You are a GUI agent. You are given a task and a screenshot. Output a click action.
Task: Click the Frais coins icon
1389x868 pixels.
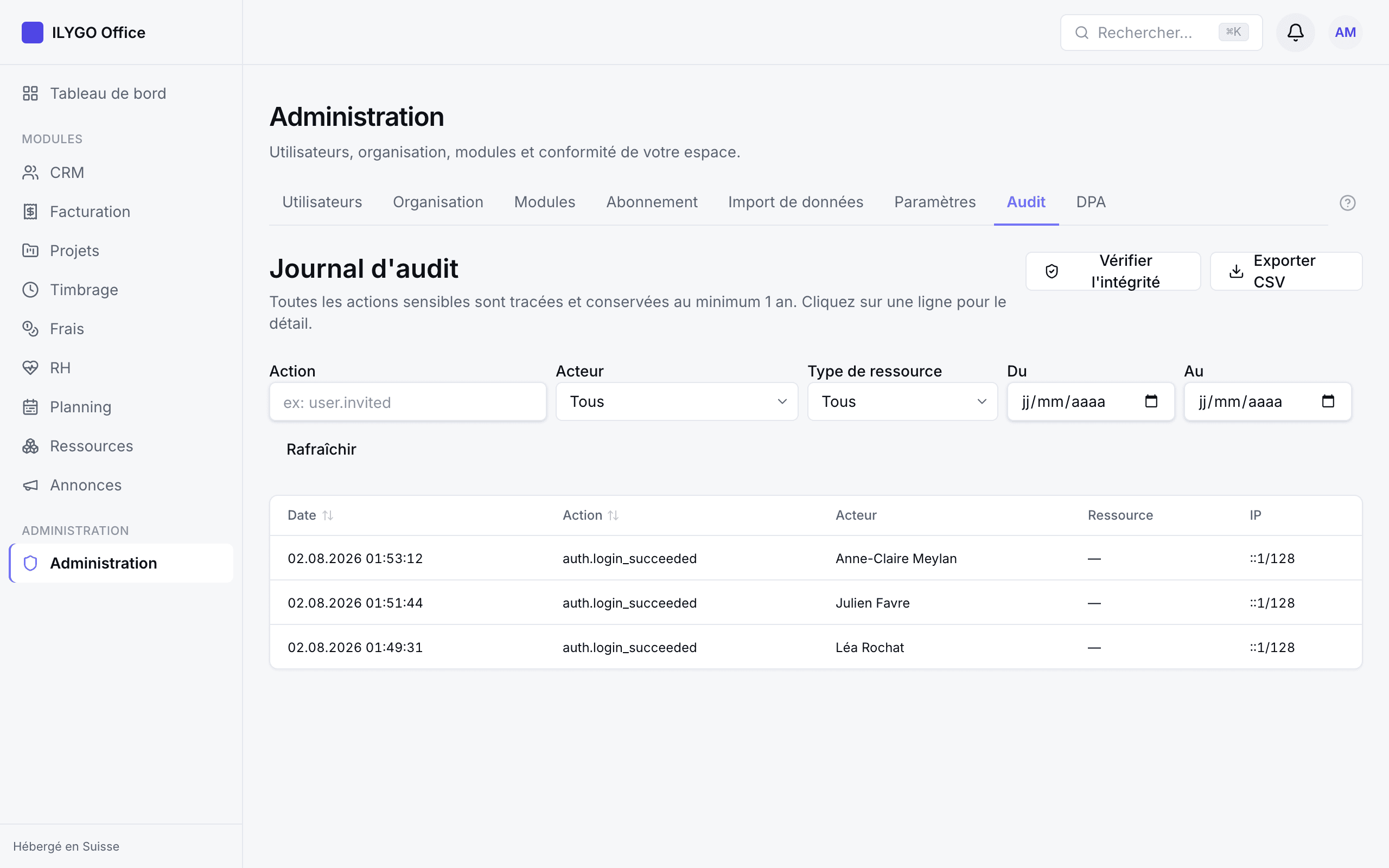click(x=30, y=328)
